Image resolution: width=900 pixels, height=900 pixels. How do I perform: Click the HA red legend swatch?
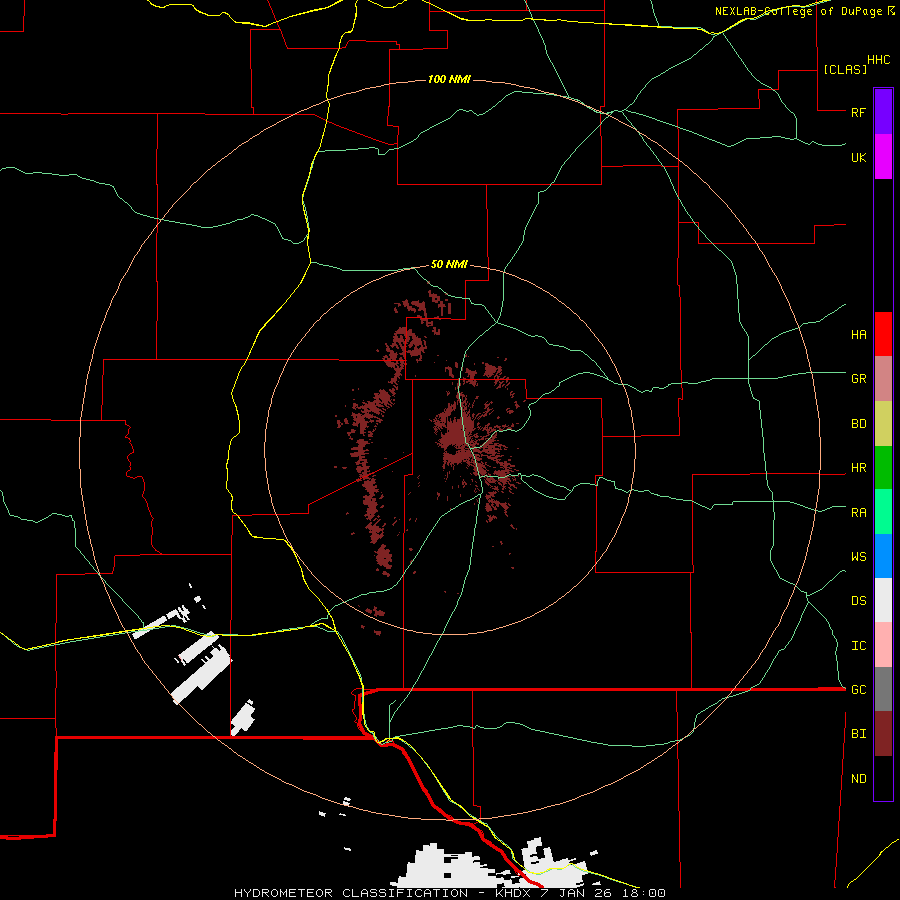click(883, 334)
